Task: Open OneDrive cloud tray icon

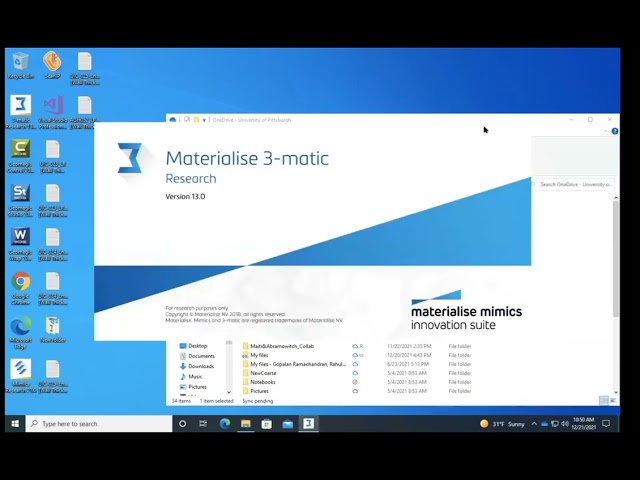Action: (x=544, y=424)
